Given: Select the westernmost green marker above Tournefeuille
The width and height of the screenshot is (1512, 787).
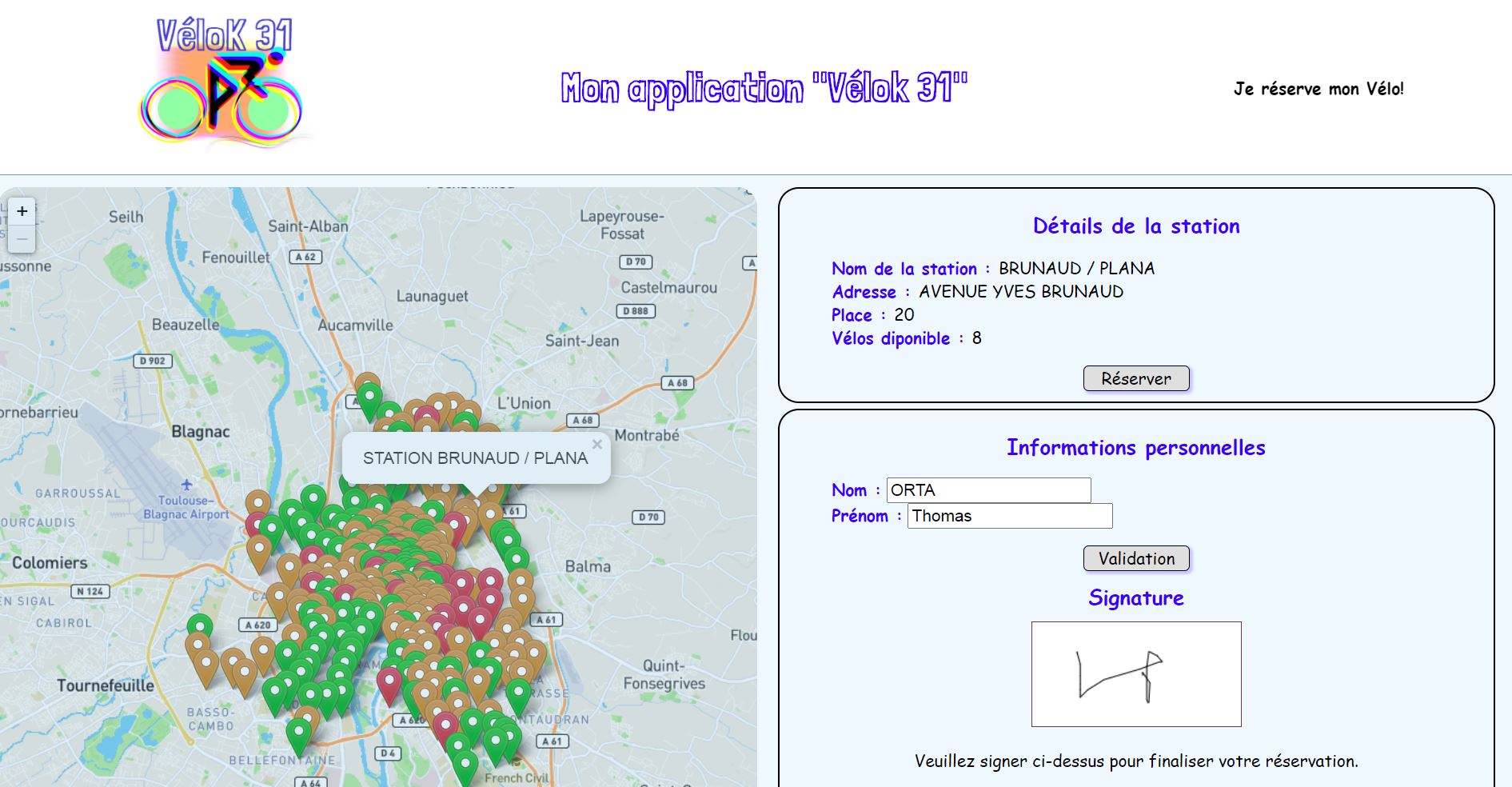Looking at the screenshot, I should [199, 627].
